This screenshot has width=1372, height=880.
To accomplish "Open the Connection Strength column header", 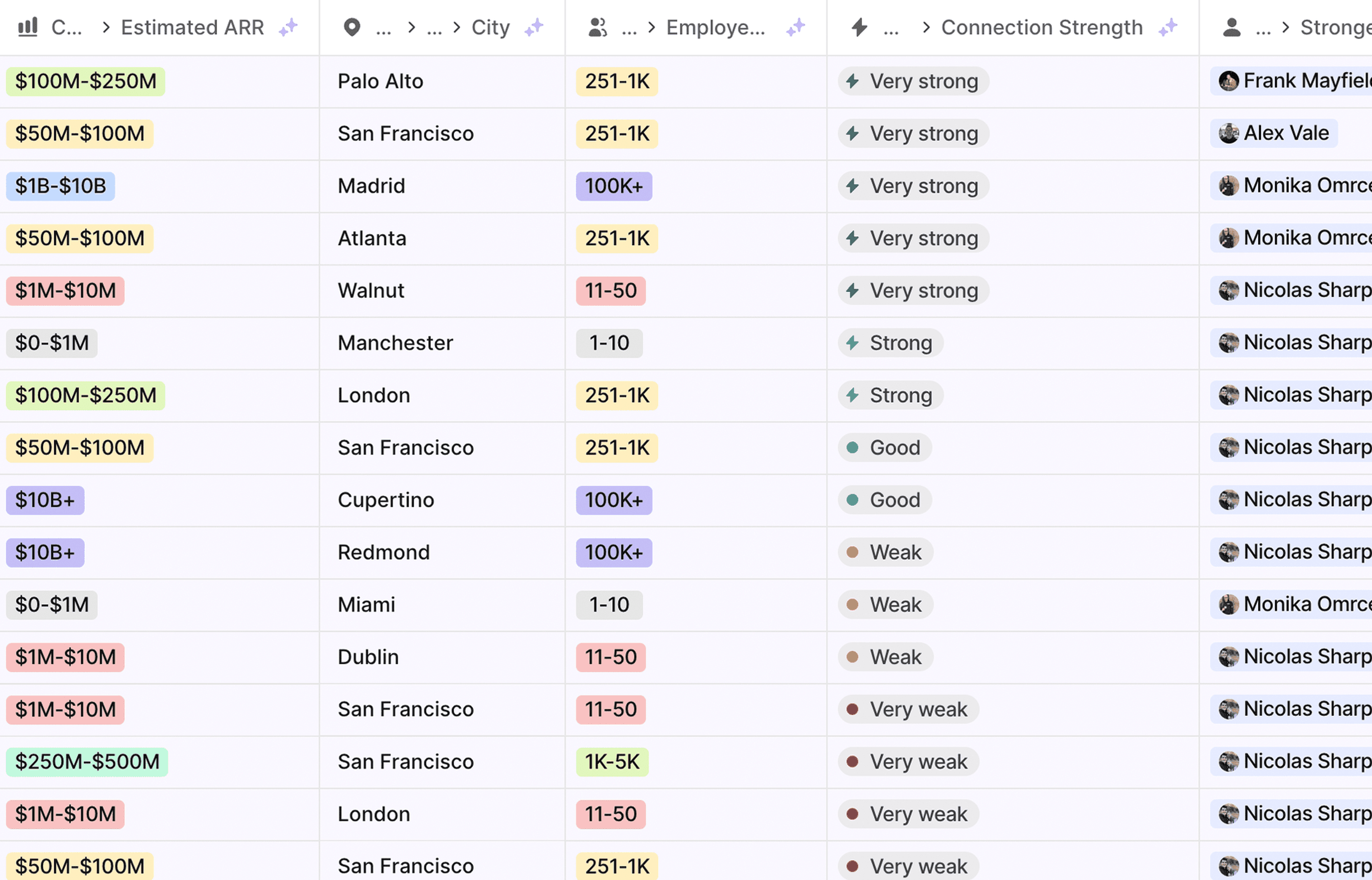I will coord(1041,27).
